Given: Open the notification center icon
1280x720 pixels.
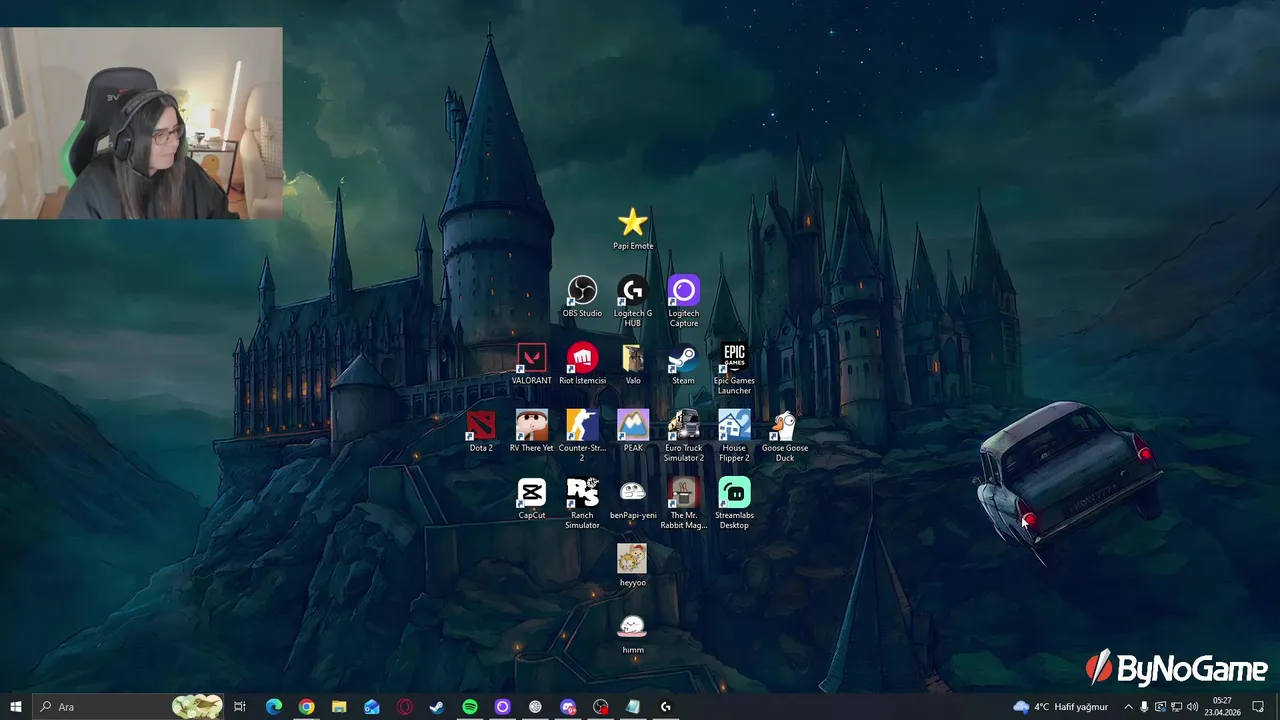Looking at the screenshot, I should coord(1259,707).
